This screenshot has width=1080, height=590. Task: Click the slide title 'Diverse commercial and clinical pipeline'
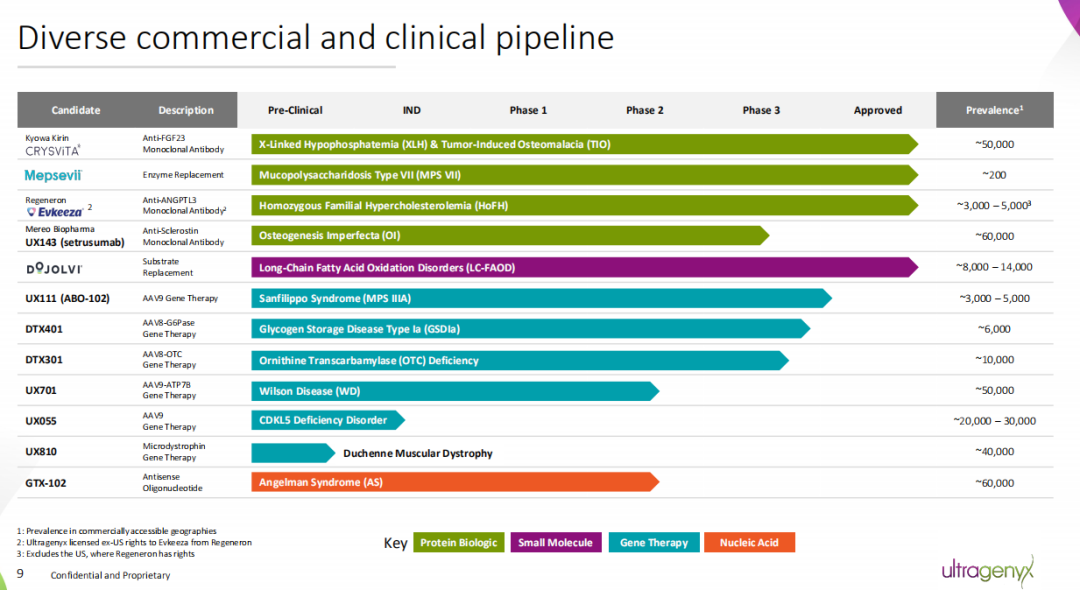tap(316, 38)
